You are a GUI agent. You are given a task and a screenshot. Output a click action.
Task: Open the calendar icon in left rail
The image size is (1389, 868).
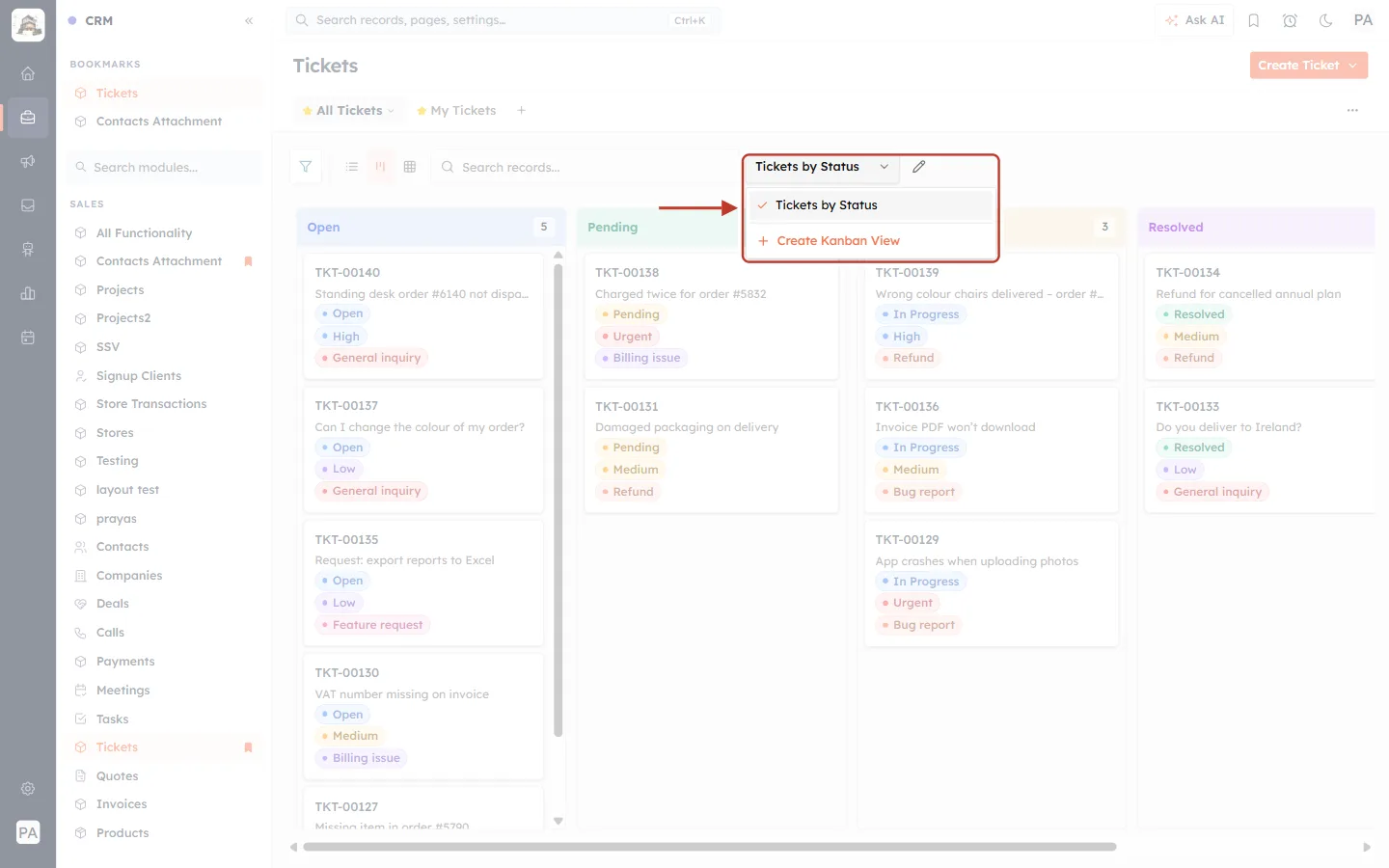coord(28,338)
